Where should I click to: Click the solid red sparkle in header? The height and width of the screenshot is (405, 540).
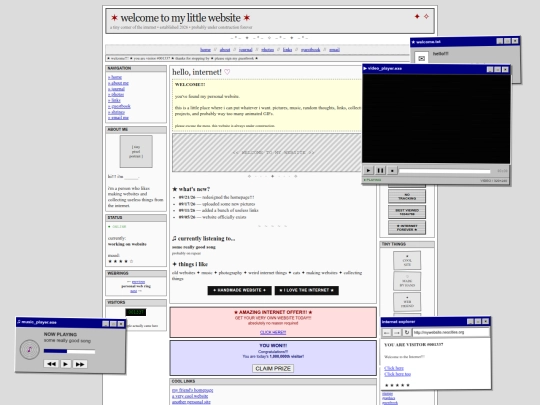[x=417, y=16]
